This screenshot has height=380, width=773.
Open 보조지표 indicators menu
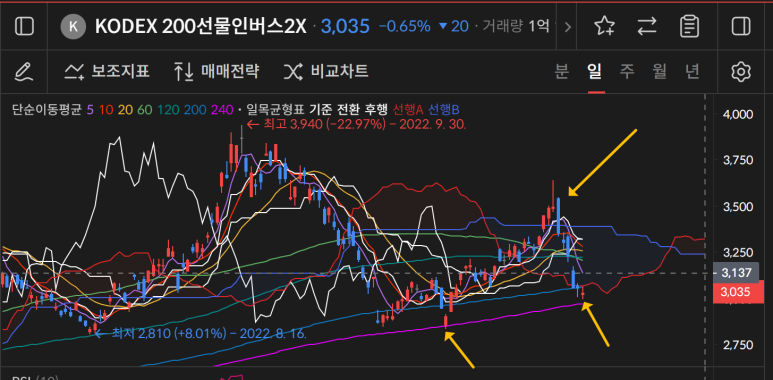pos(107,72)
